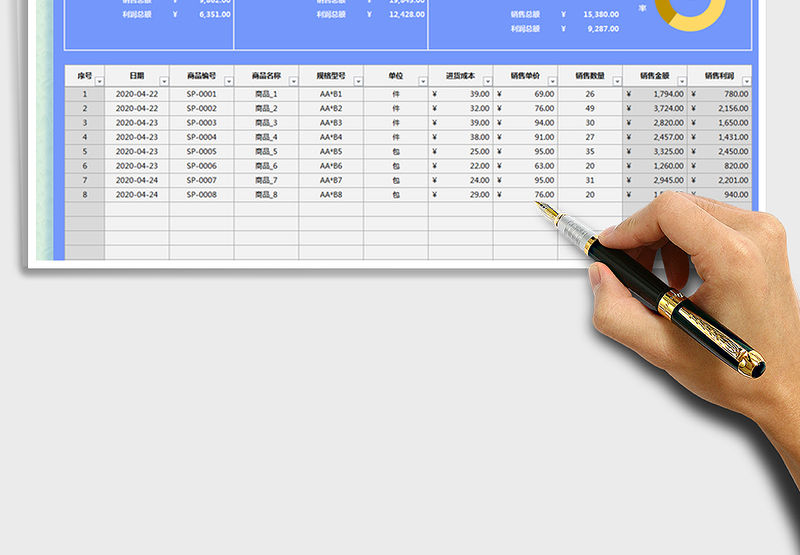Viewport: 800px width, 555px height.
Task: Click the yellow donut chart
Action: pyautogui.click(x=690, y=12)
